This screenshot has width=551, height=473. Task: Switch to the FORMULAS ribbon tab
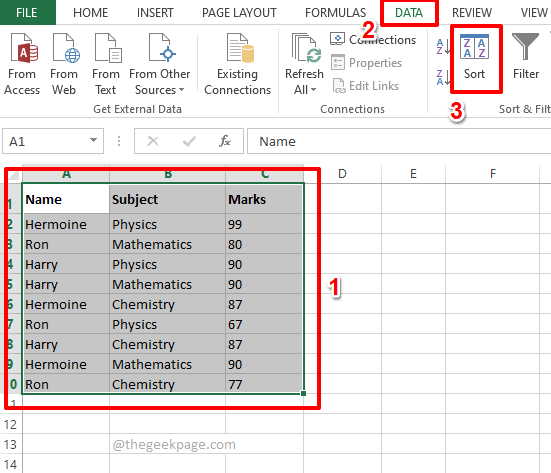point(336,13)
